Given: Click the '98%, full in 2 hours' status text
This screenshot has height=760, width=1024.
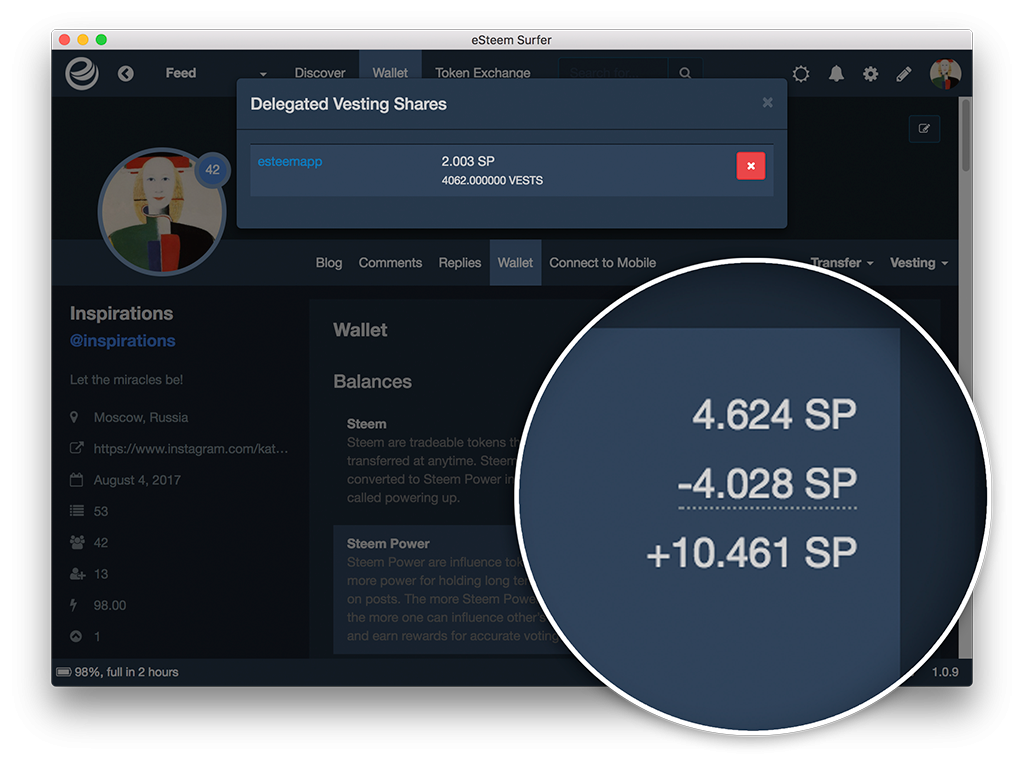Looking at the screenshot, I should tap(126, 672).
